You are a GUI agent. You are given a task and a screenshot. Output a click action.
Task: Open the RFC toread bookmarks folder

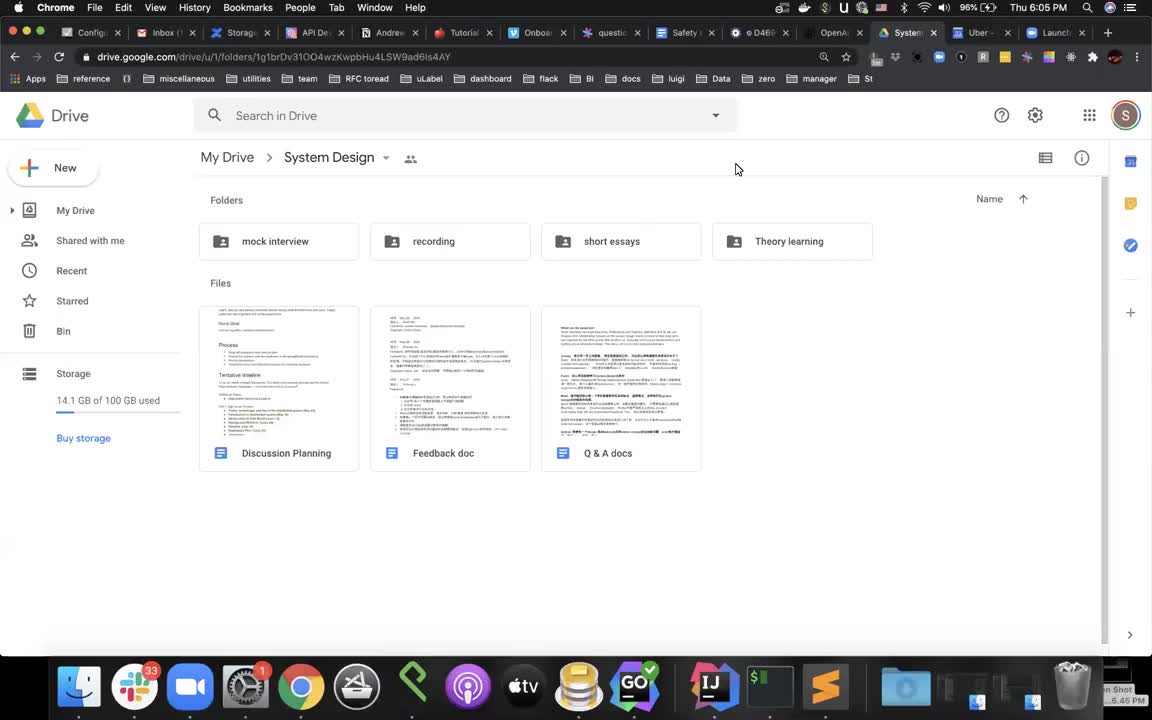[x=359, y=79]
